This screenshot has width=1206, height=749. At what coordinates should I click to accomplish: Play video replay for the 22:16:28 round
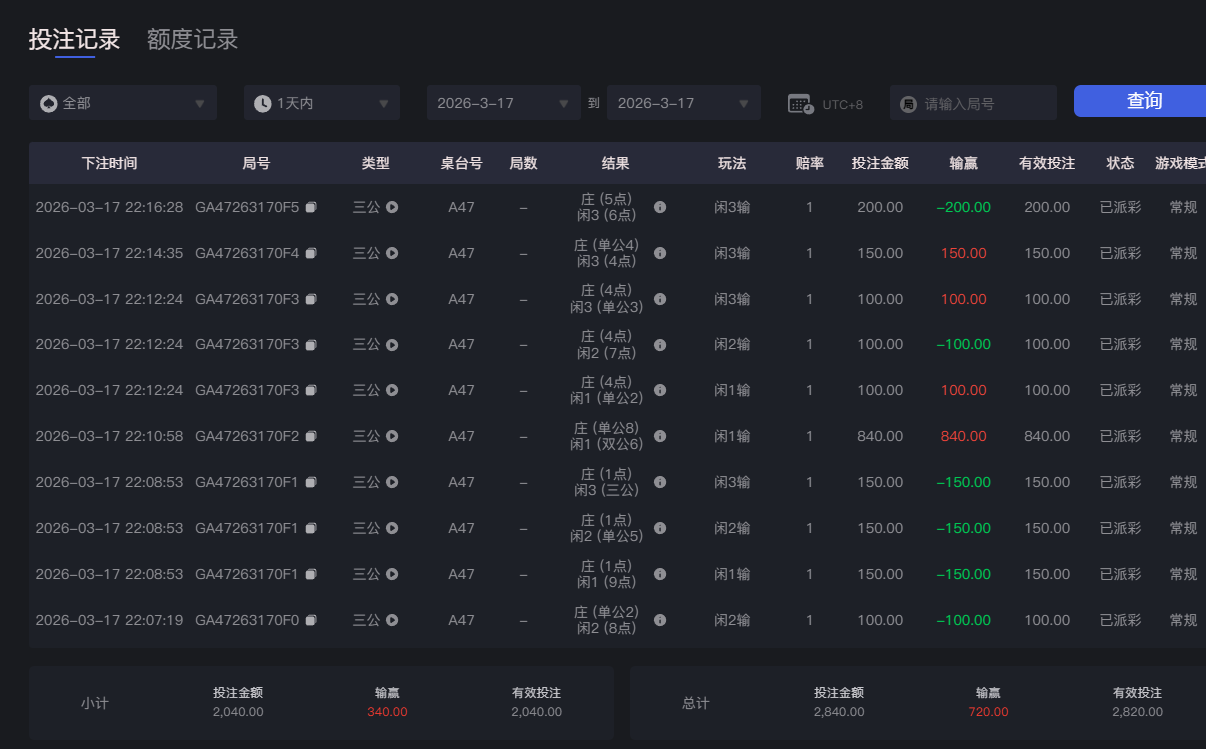pos(394,207)
